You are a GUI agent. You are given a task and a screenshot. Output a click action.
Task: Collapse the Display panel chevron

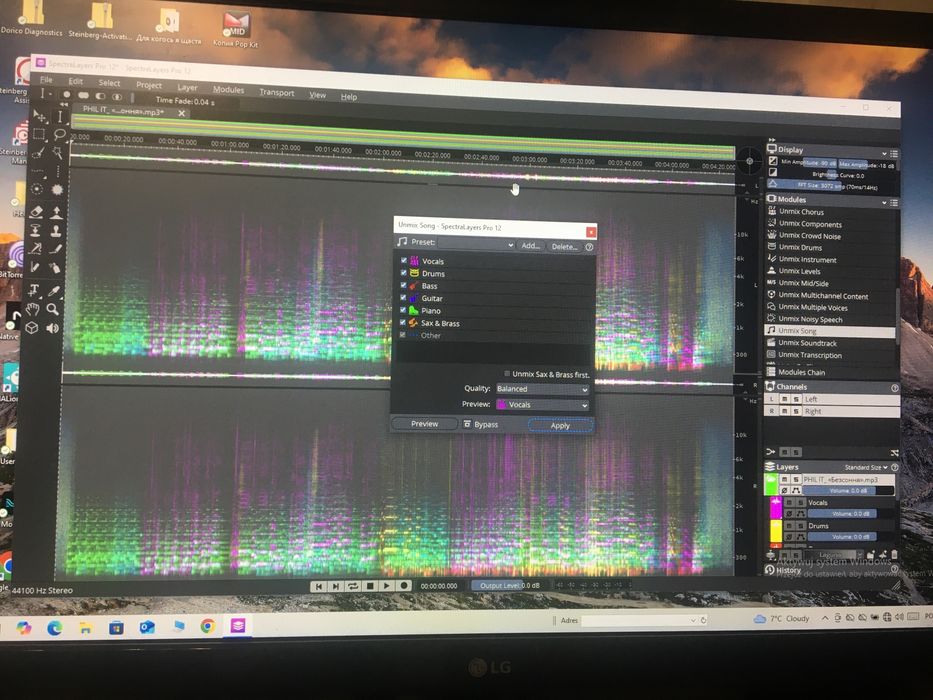tap(884, 153)
